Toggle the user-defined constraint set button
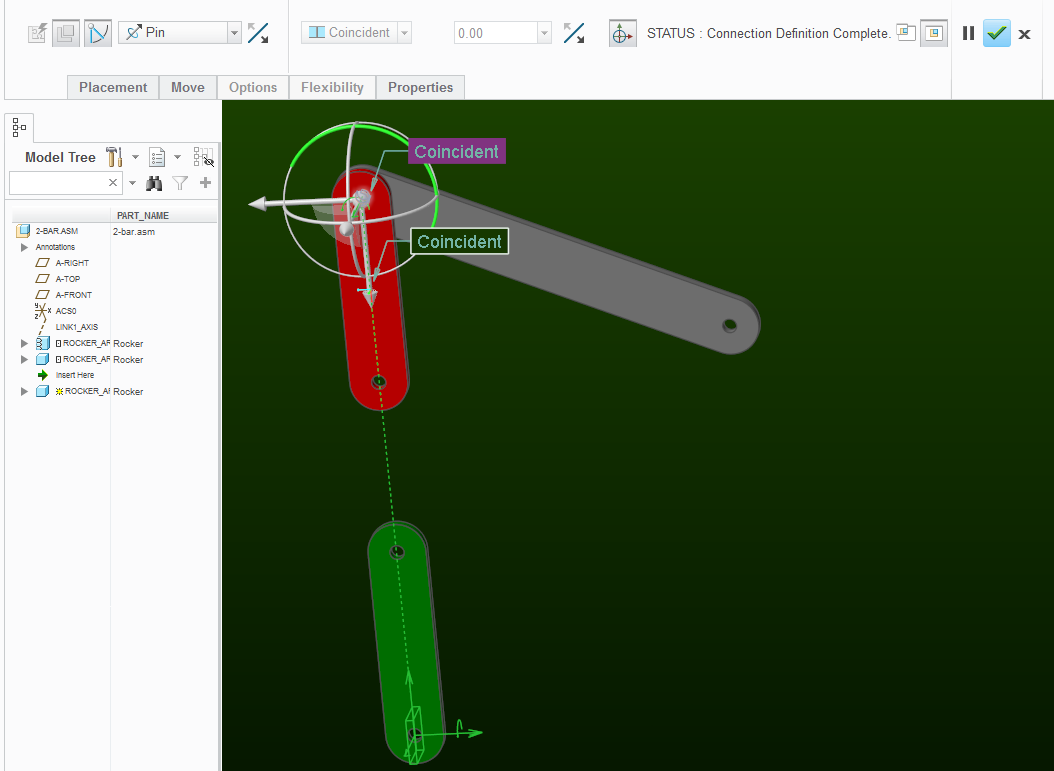Screen dimensions: 1054x771 (66, 33)
